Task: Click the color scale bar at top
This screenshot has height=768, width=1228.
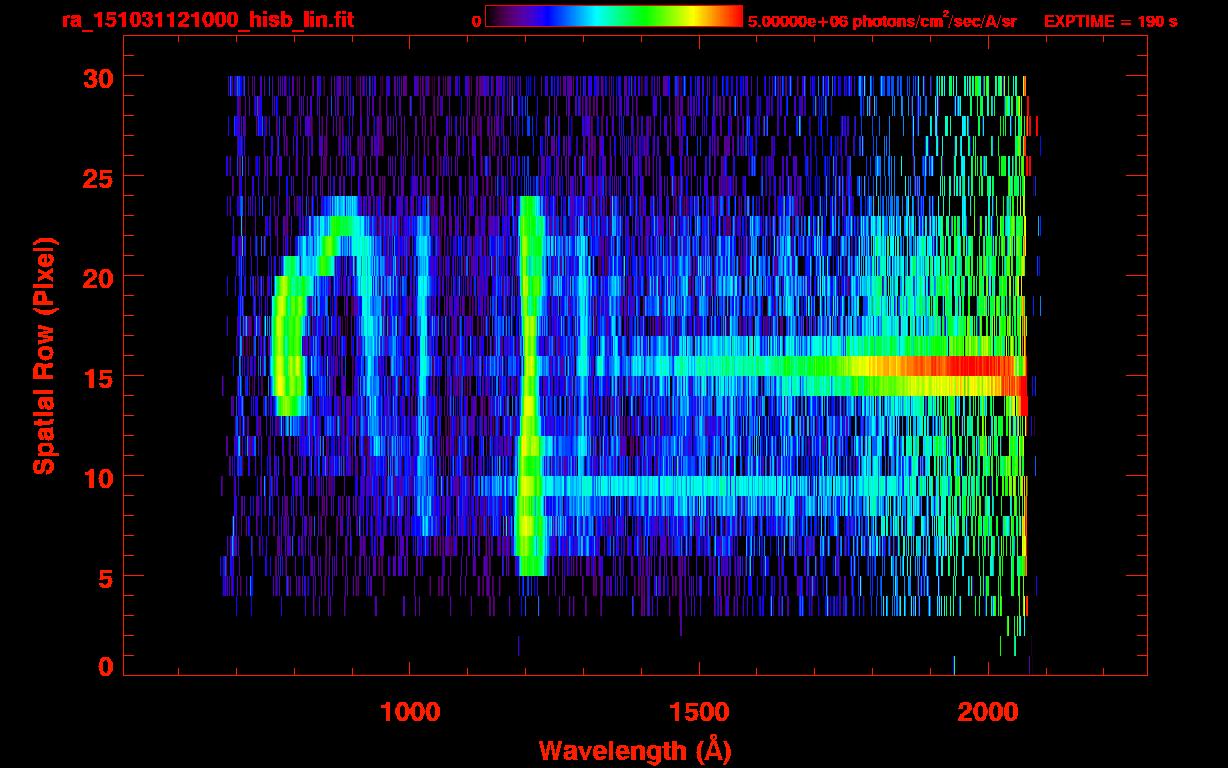Action: [614, 16]
